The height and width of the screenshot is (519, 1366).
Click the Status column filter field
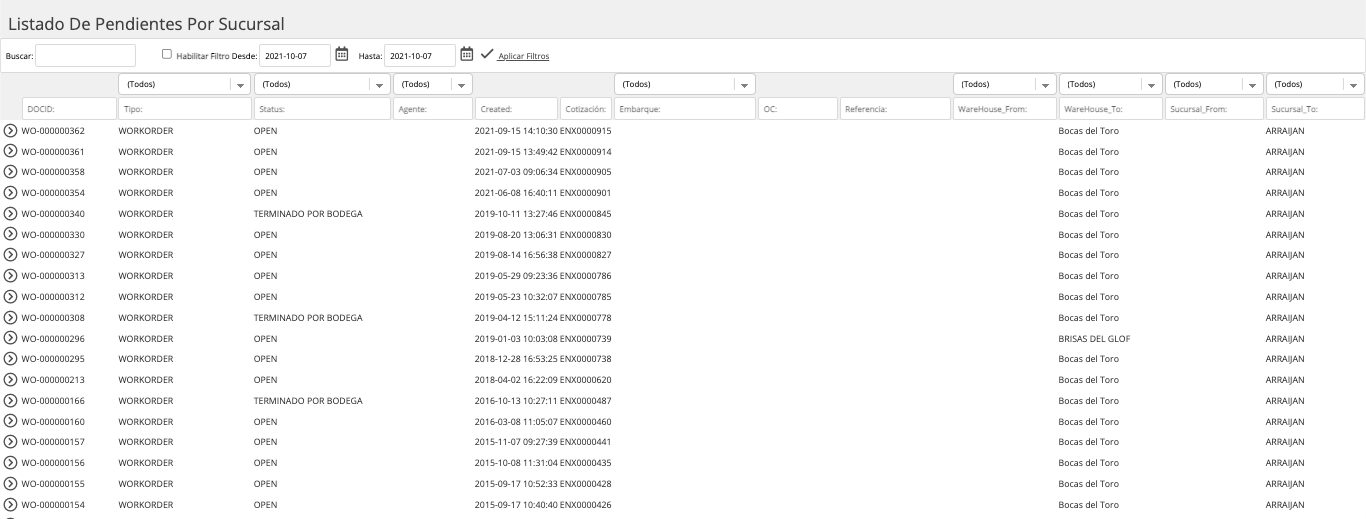[x=322, y=109]
